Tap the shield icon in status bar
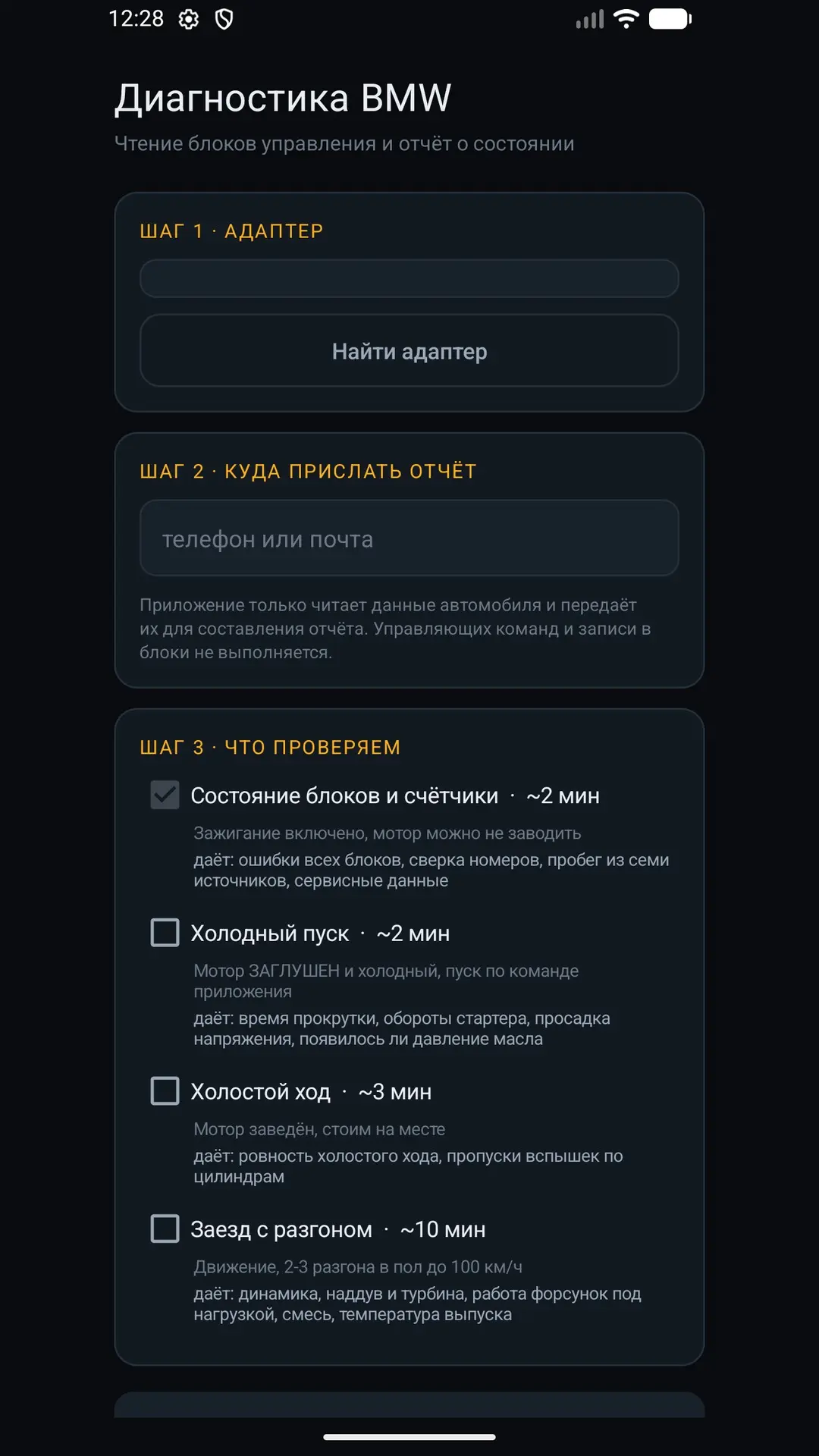 click(x=224, y=19)
